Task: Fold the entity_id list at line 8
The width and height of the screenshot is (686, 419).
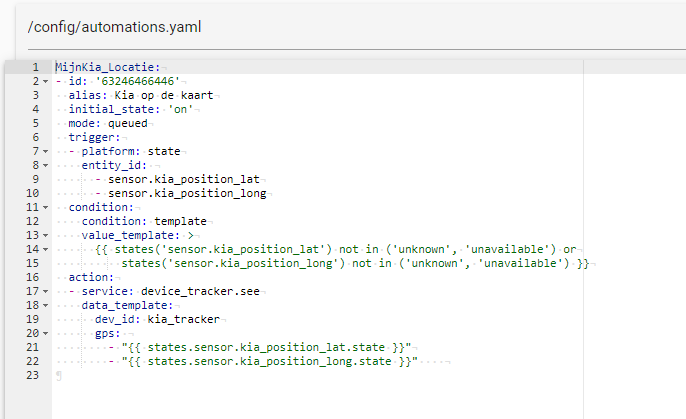Action: point(45,166)
